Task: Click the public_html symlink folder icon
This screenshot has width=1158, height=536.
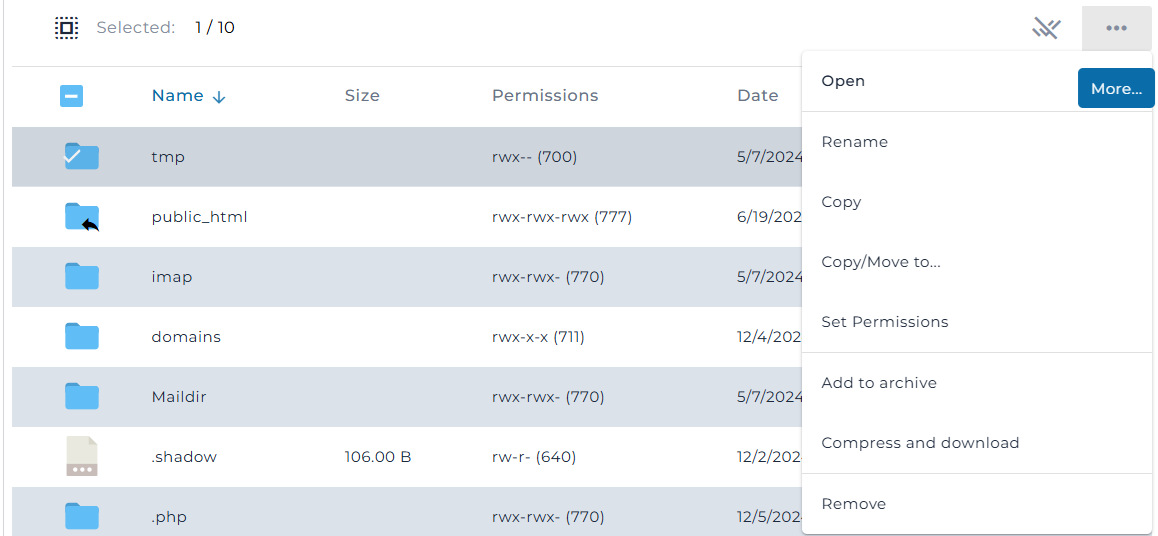Action: [82, 217]
